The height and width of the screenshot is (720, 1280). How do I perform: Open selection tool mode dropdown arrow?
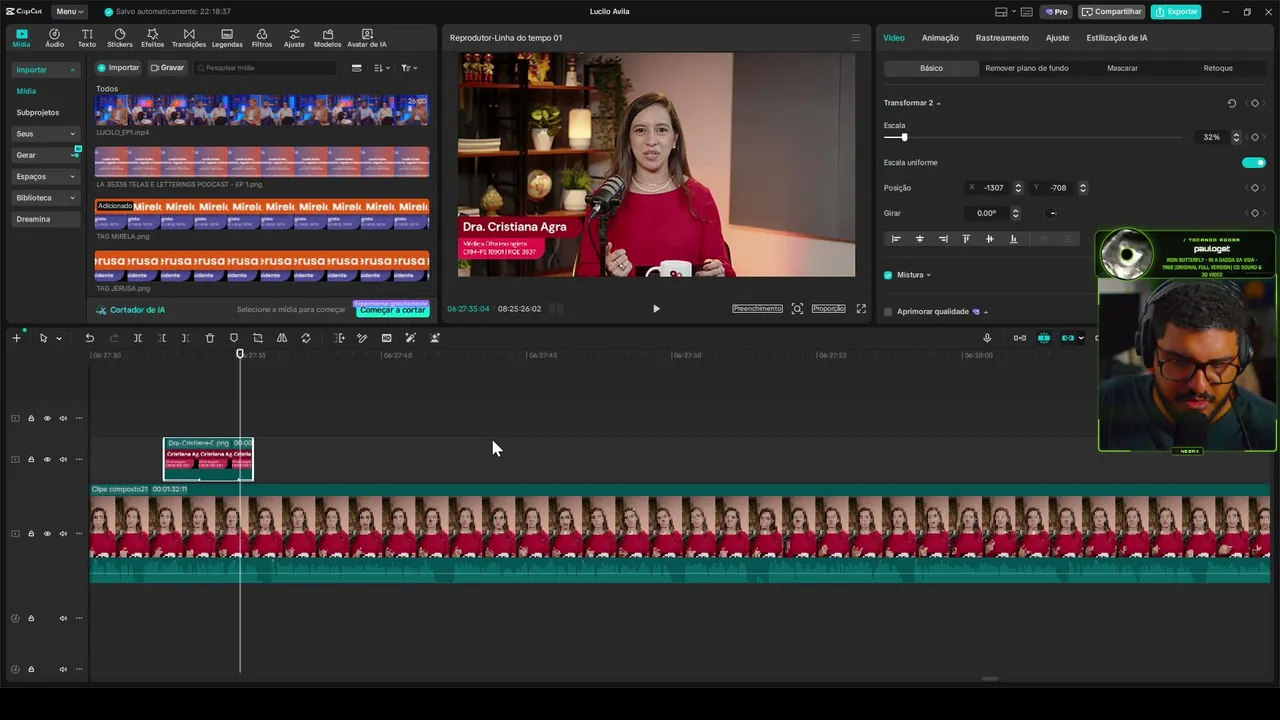click(59, 339)
